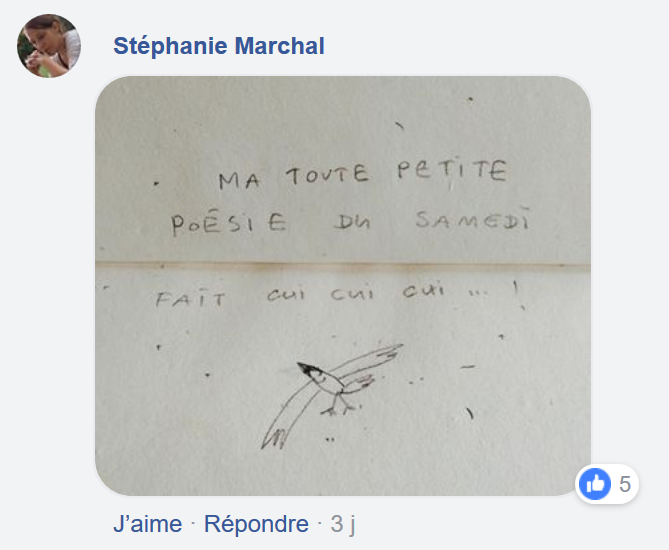Click the word 'PETITE' in the photo
The height and width of the screenshot is (550, 669).
[x=452, y=172]
